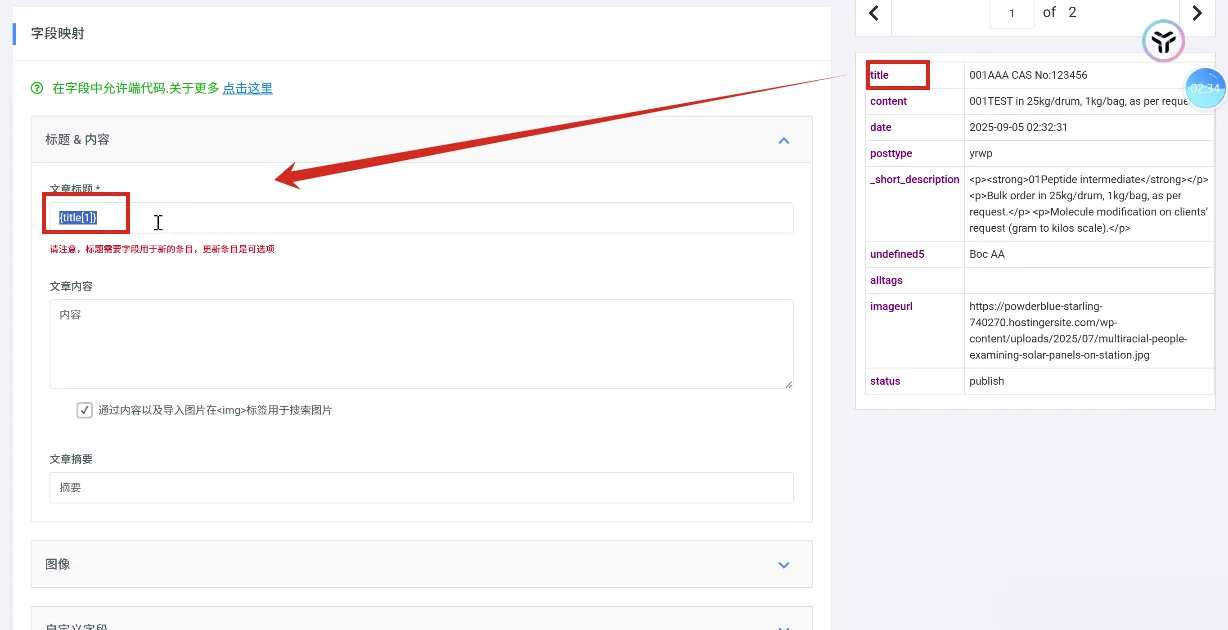Collapse the 标题 & 内容 section
This screenshot has height=630, width=1228.
784,140
